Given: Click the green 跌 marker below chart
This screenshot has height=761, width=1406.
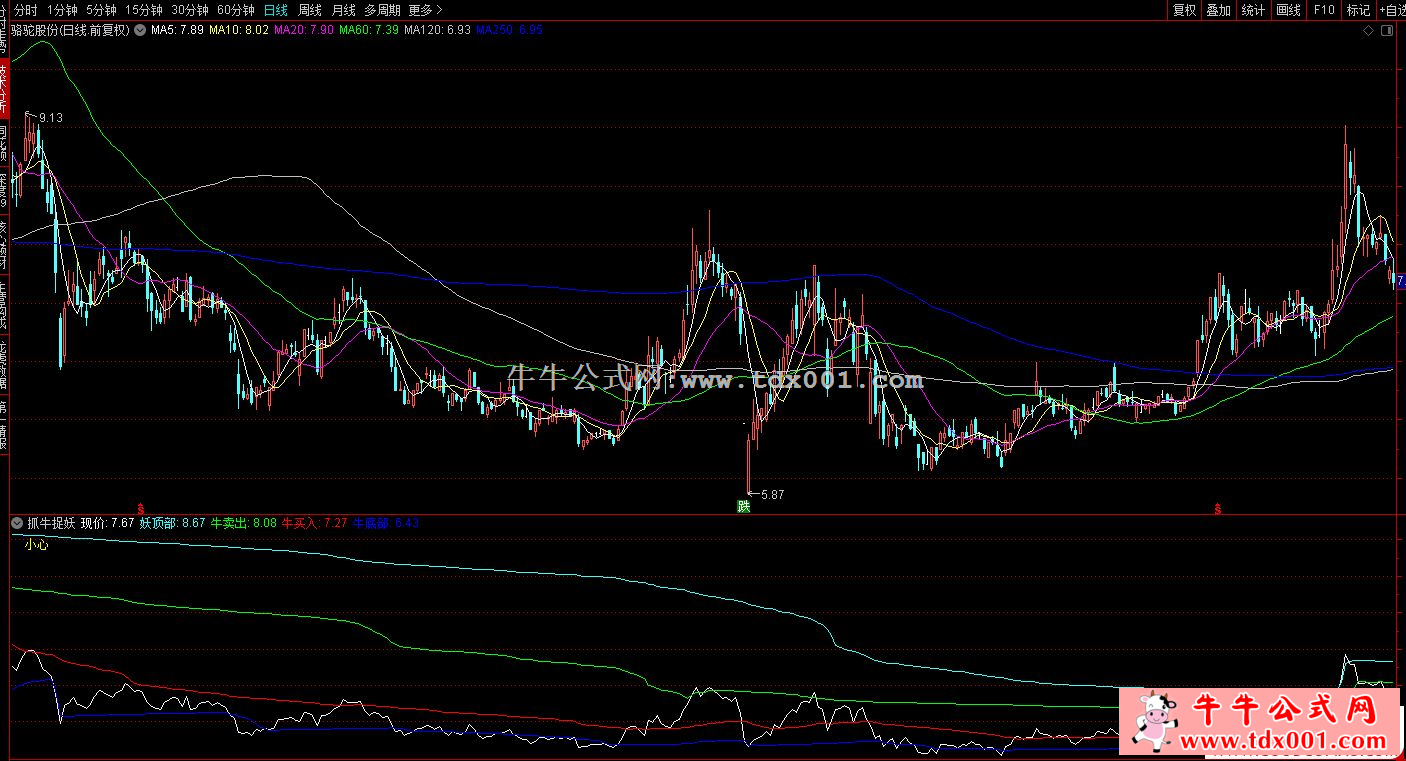Looking at the screenshot, I should tap(743, 506).
